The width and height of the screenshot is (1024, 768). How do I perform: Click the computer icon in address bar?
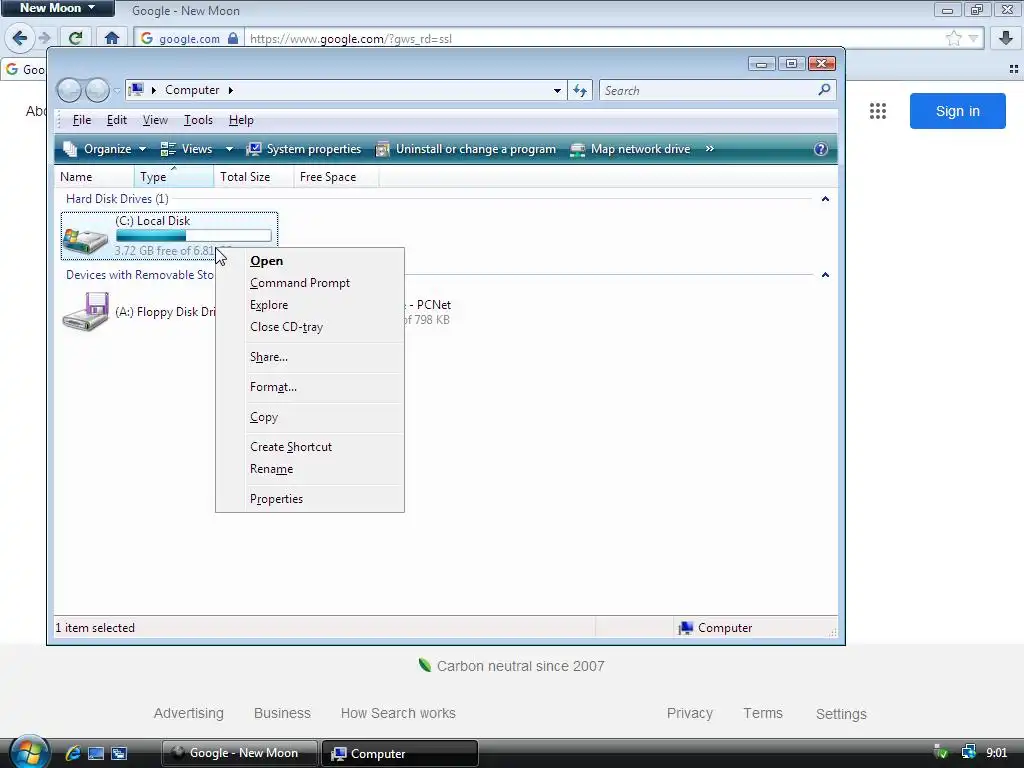[x=136, y=89]
